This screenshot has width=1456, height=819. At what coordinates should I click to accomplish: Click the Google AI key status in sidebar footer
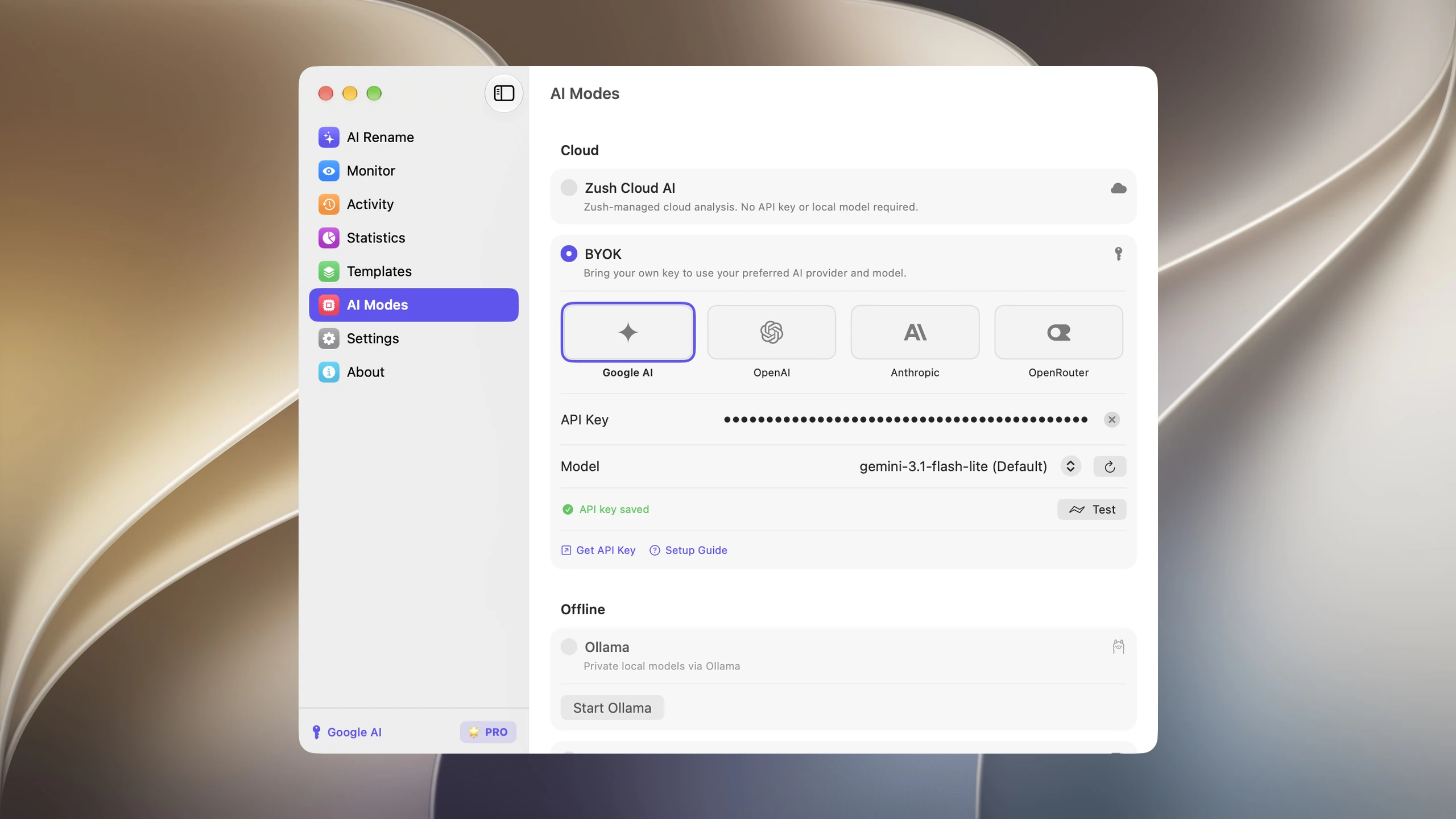(x=347, y=732)
